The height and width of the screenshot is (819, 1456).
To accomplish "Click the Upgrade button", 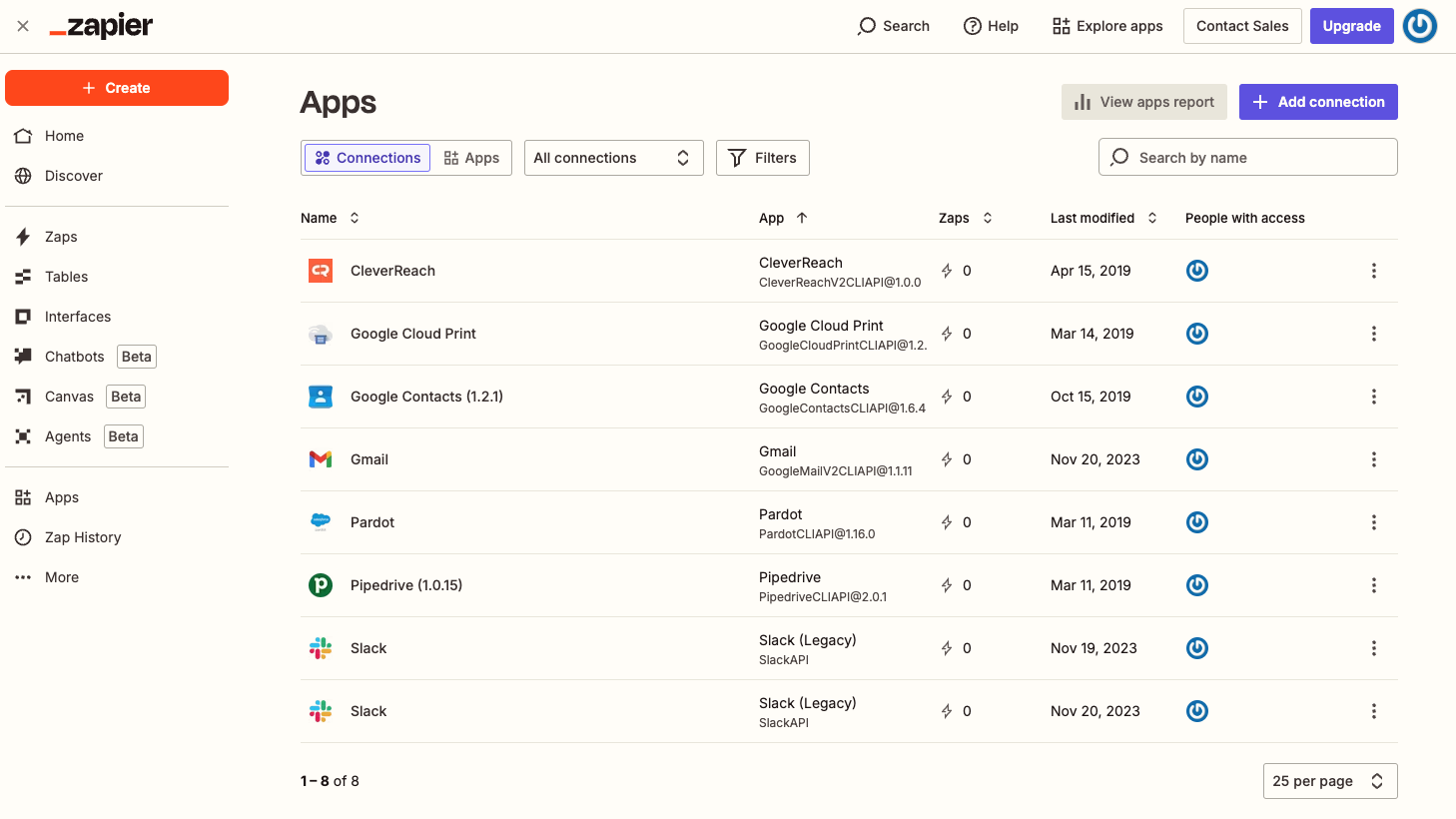I will (1351, 26).
